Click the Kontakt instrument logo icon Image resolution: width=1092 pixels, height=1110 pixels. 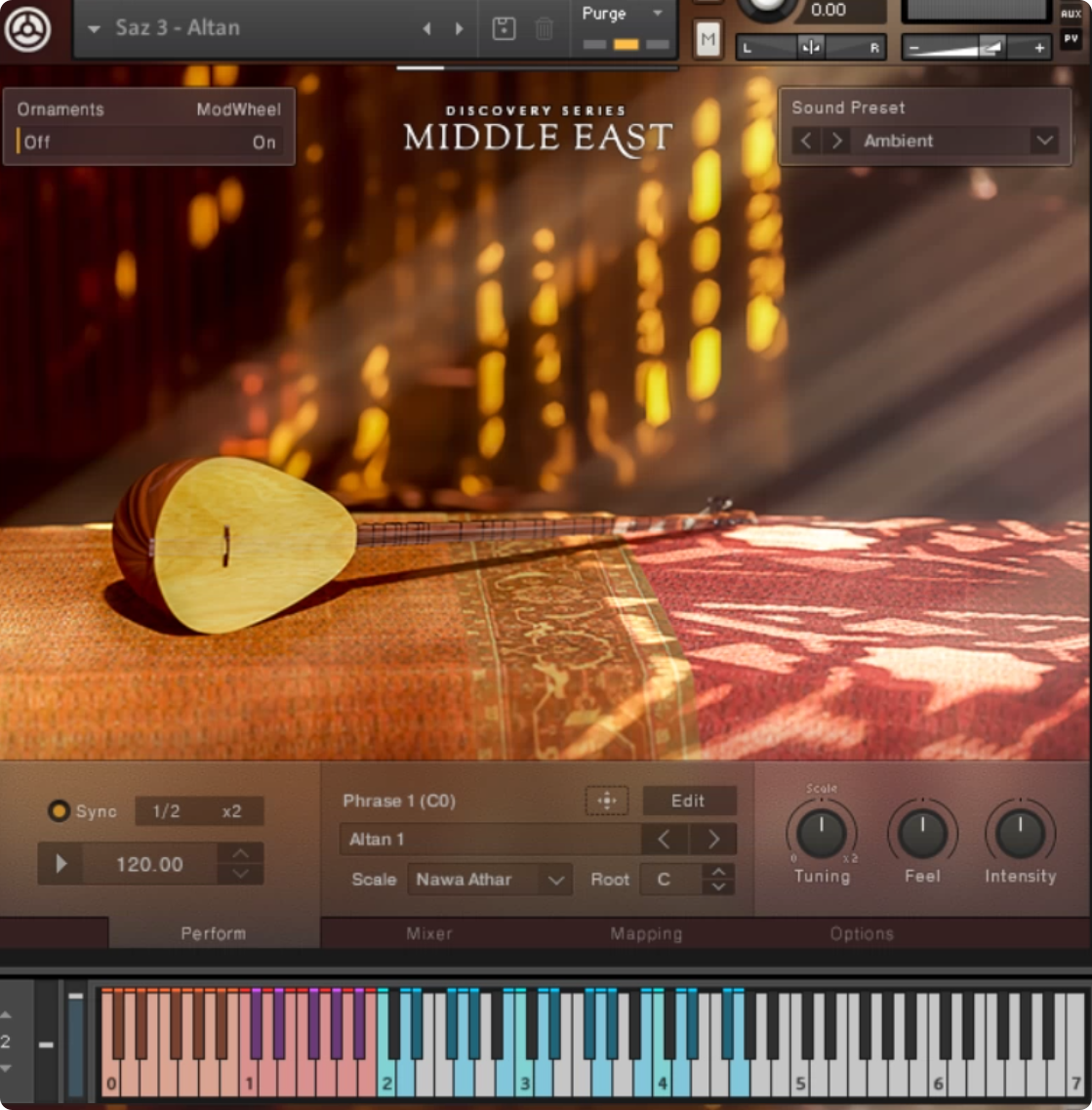[27, 28]
